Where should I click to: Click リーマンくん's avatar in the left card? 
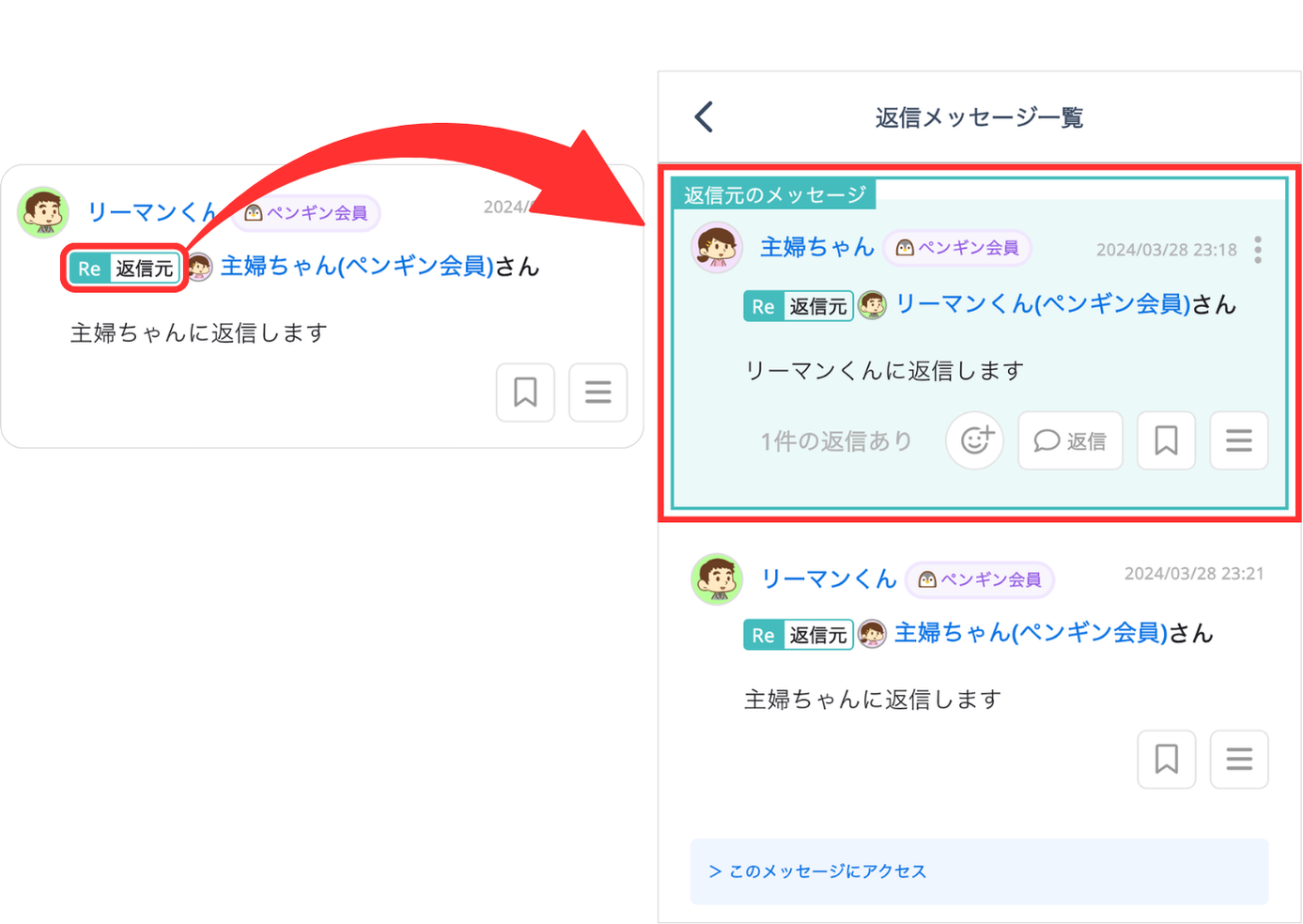pyautogui.click(x=43, y=212)
